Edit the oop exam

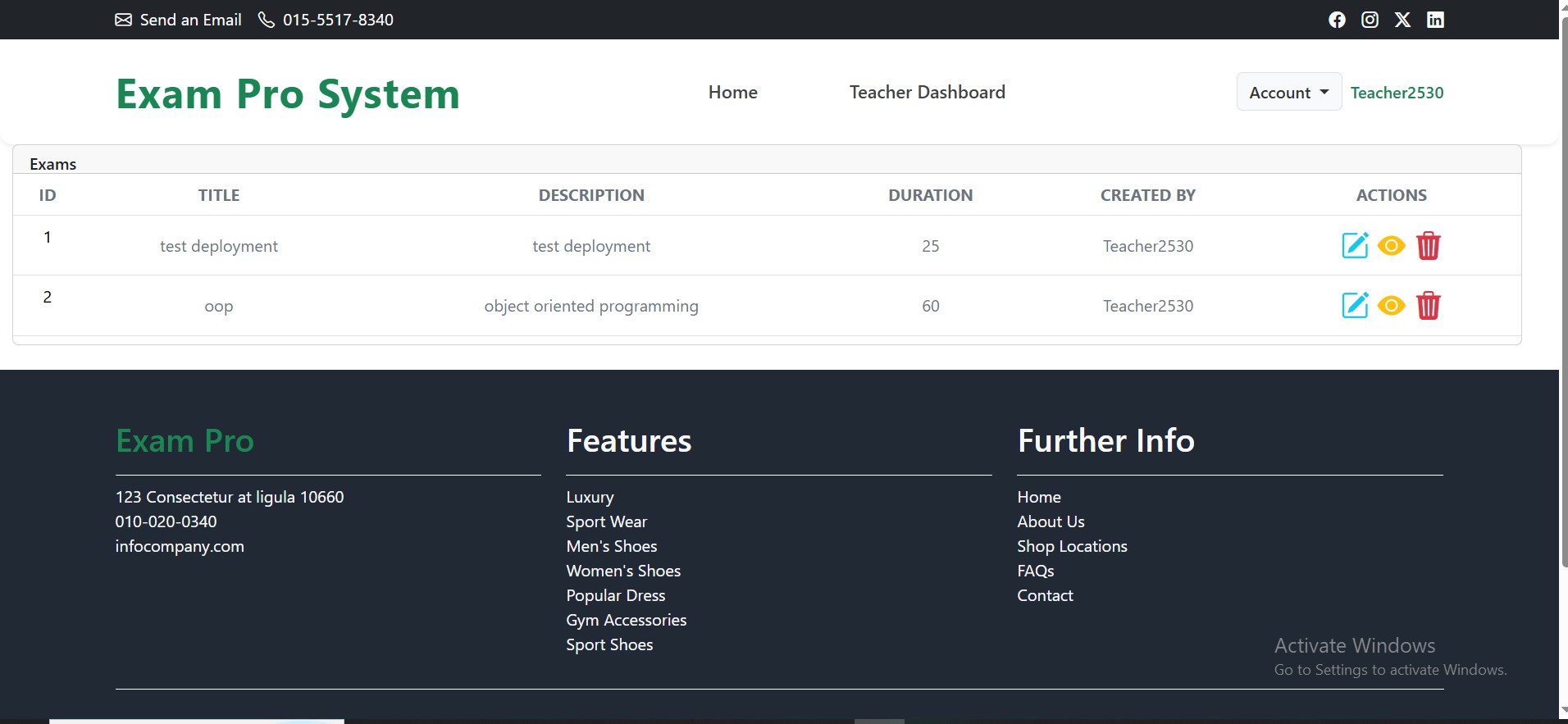pyautogui.click(x=1354, y=305)
